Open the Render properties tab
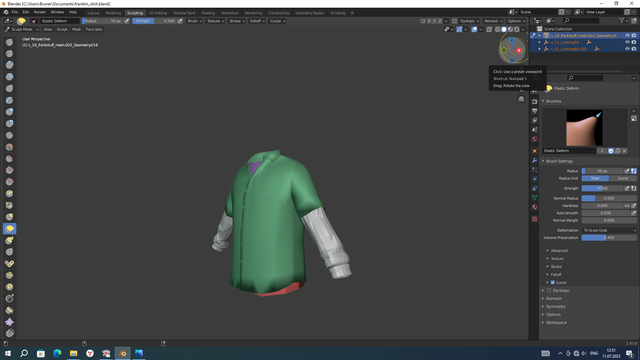 tap(534, 102)
